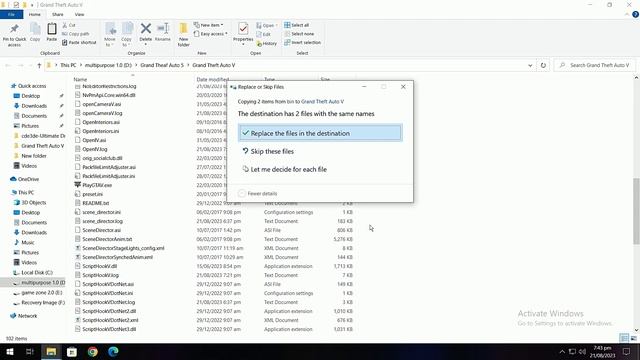The width and height of the screenshot is (640, 360).
Task: Open Grand Theft Auto V link in dialog
Action: tap(322, 102)
